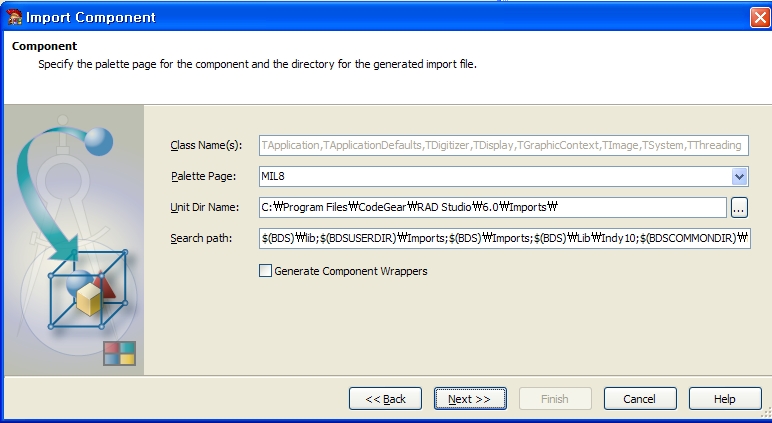Expand the Palette Page dropdown arrow
This screenshot has height=423, width=772.
[739, 177]
